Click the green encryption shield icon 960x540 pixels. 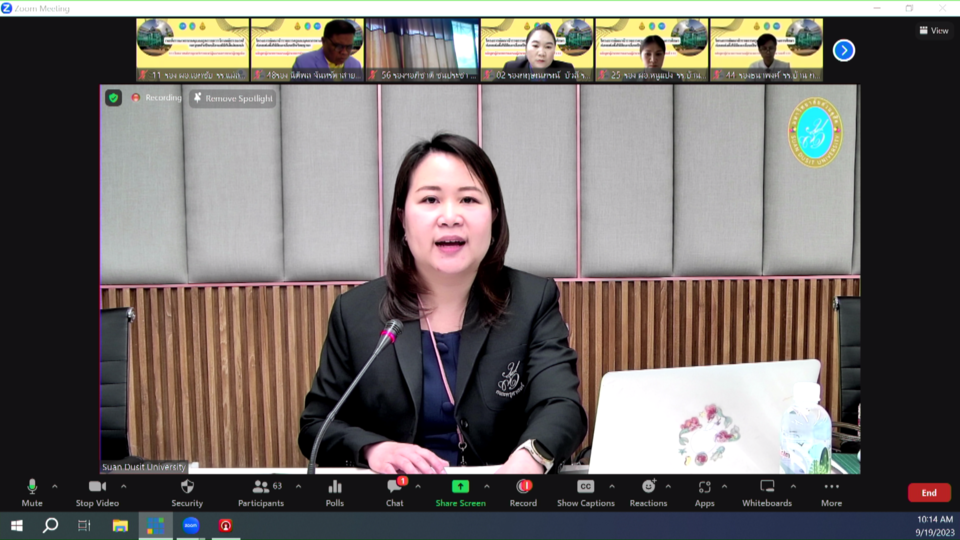[x=113, y=98]
